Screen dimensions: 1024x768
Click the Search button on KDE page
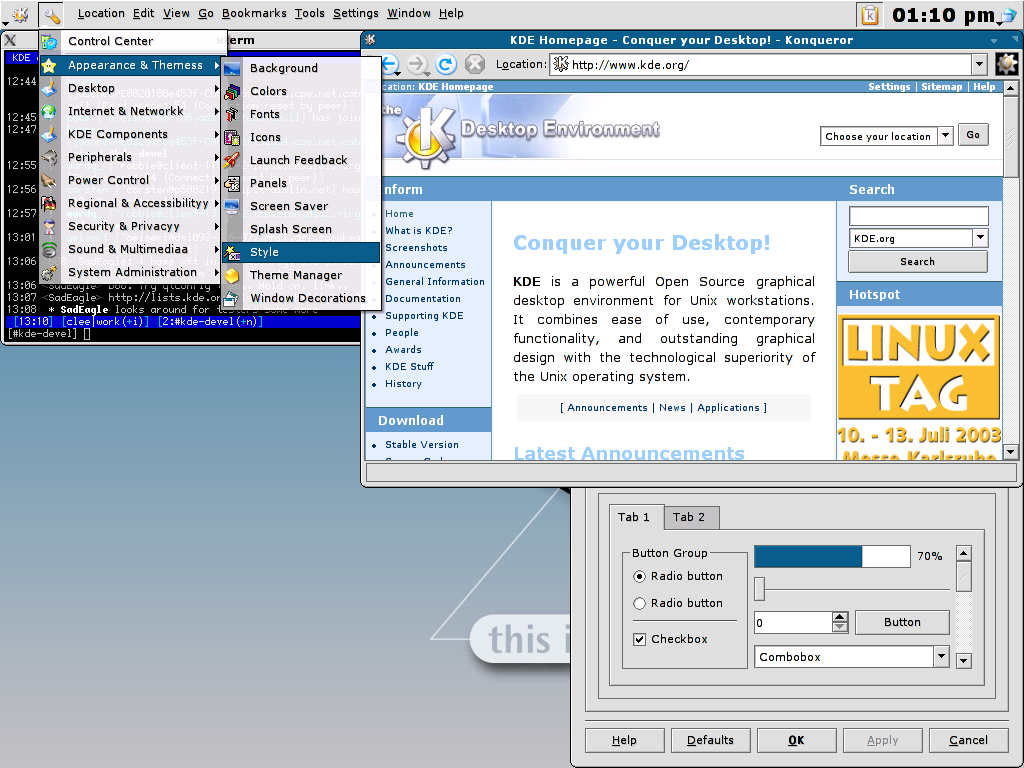918,261
